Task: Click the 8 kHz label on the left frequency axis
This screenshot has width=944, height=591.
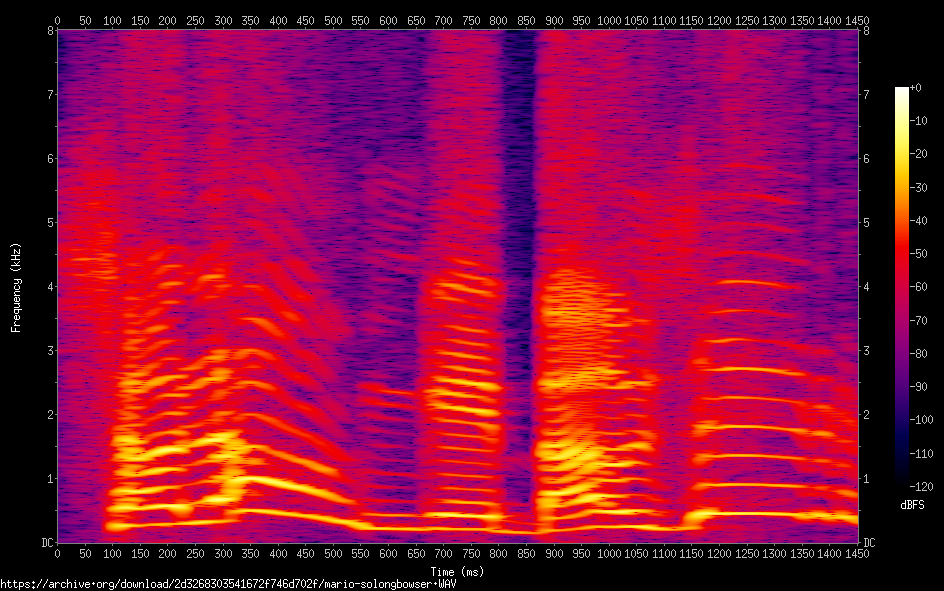Action: point(49,30)
